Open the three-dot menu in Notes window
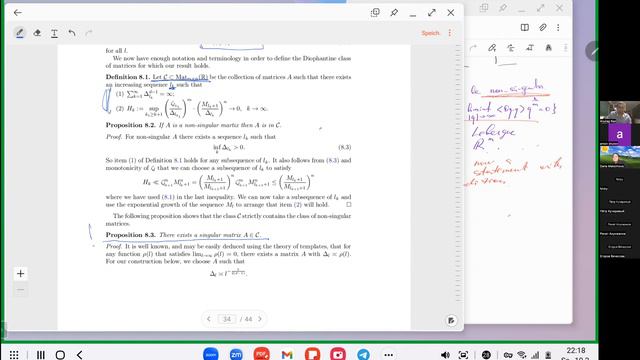This screenshot has height=360, width=640. [x=558, y=27]
